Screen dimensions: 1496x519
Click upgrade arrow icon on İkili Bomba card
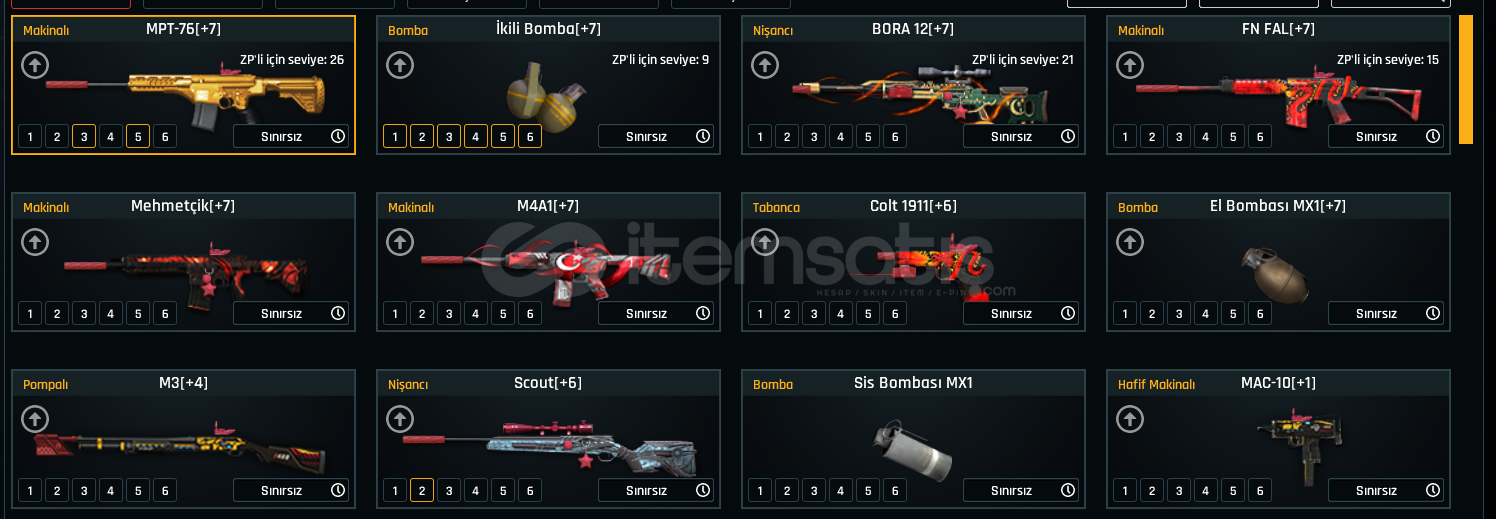(x=400, y=66)
